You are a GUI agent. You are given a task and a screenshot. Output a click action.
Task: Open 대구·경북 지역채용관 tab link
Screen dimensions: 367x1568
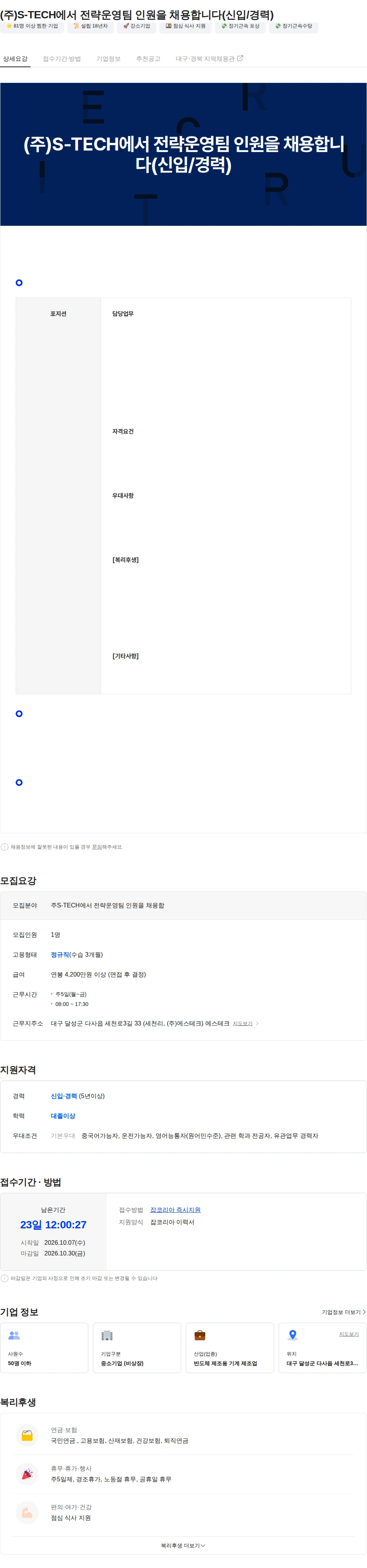point(209,59)
